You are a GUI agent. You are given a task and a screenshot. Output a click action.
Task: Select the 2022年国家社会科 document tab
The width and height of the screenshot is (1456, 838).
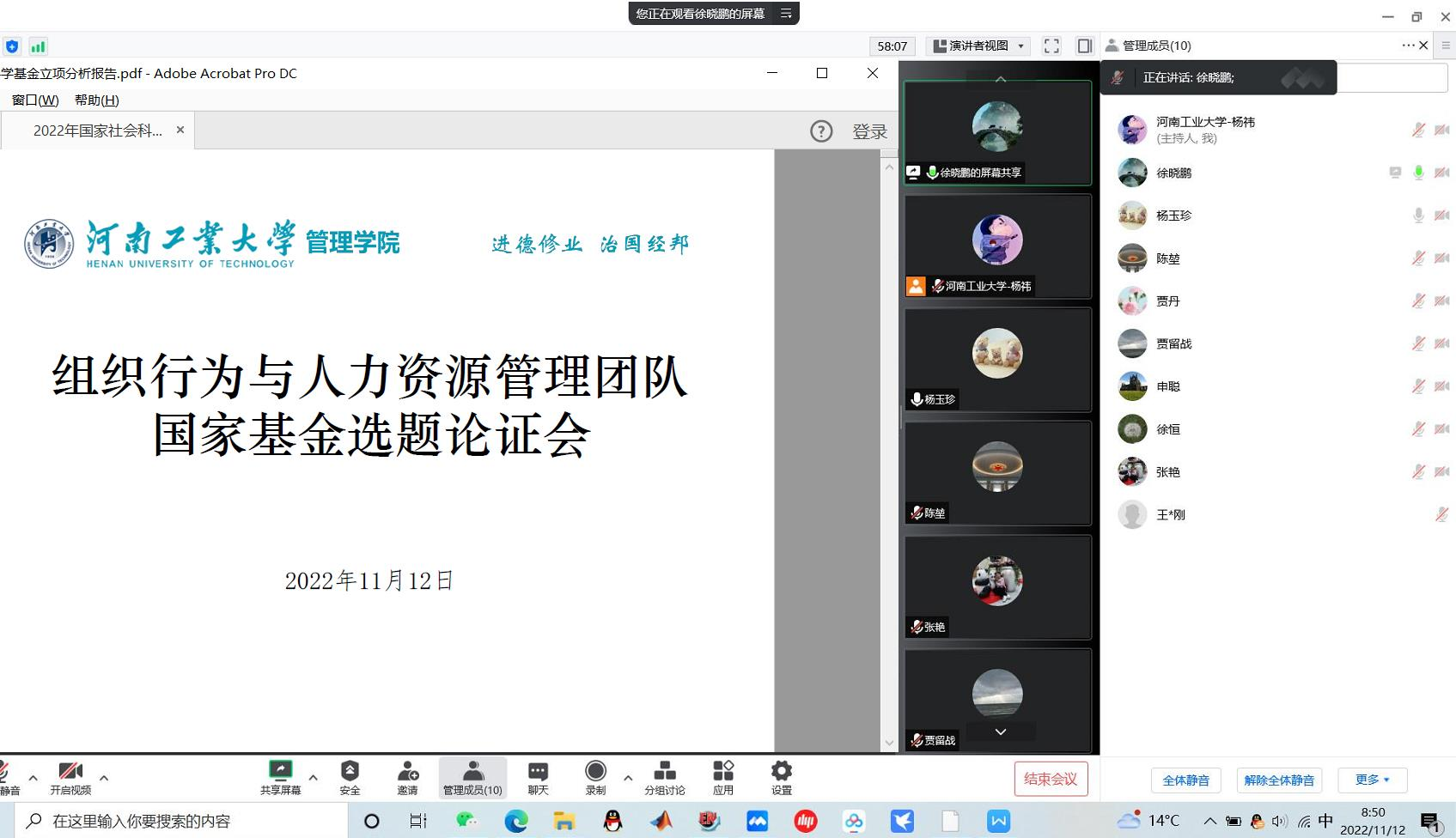98,131
